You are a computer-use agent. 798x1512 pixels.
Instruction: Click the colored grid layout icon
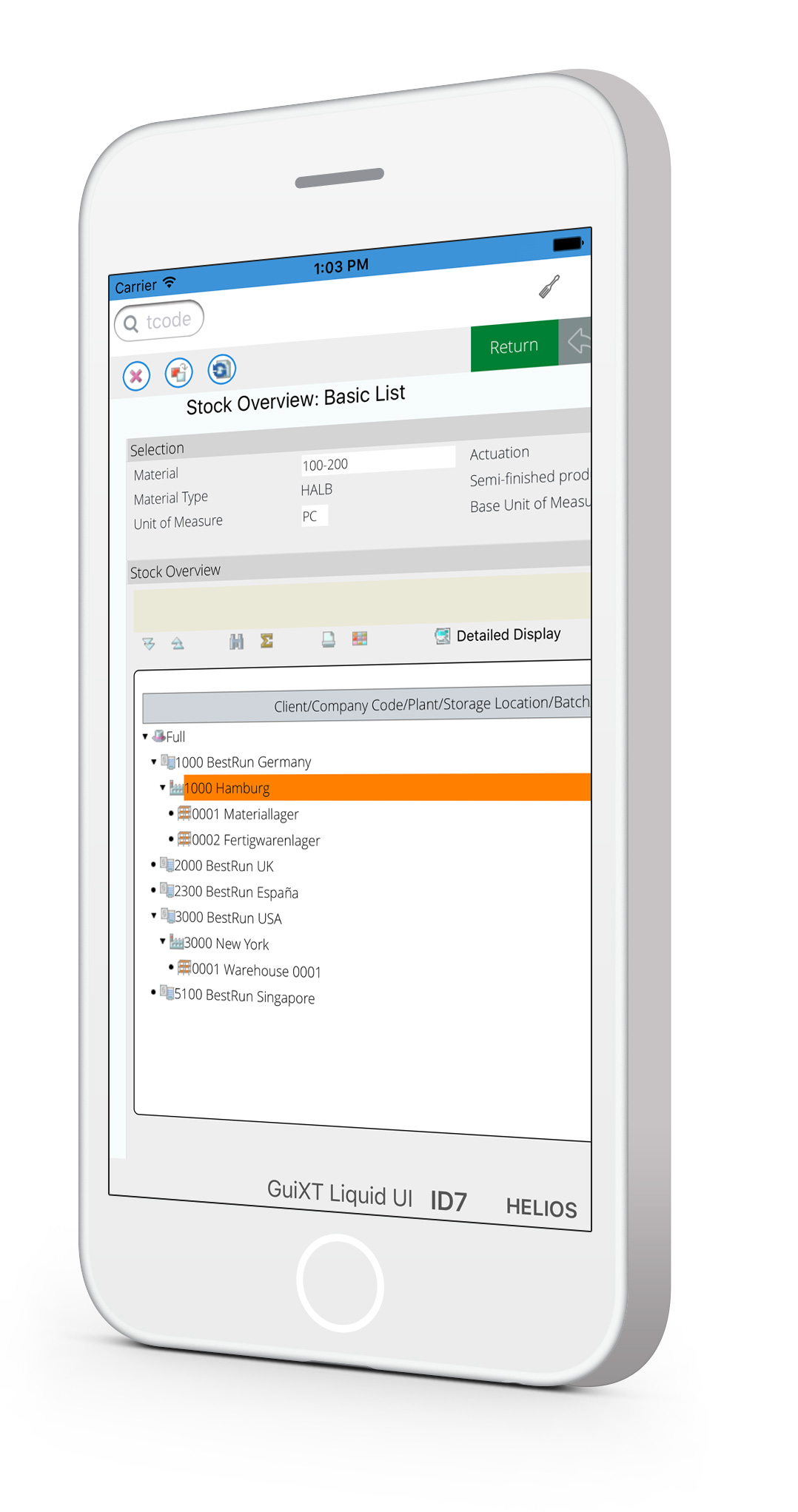(x=360, y=639)
